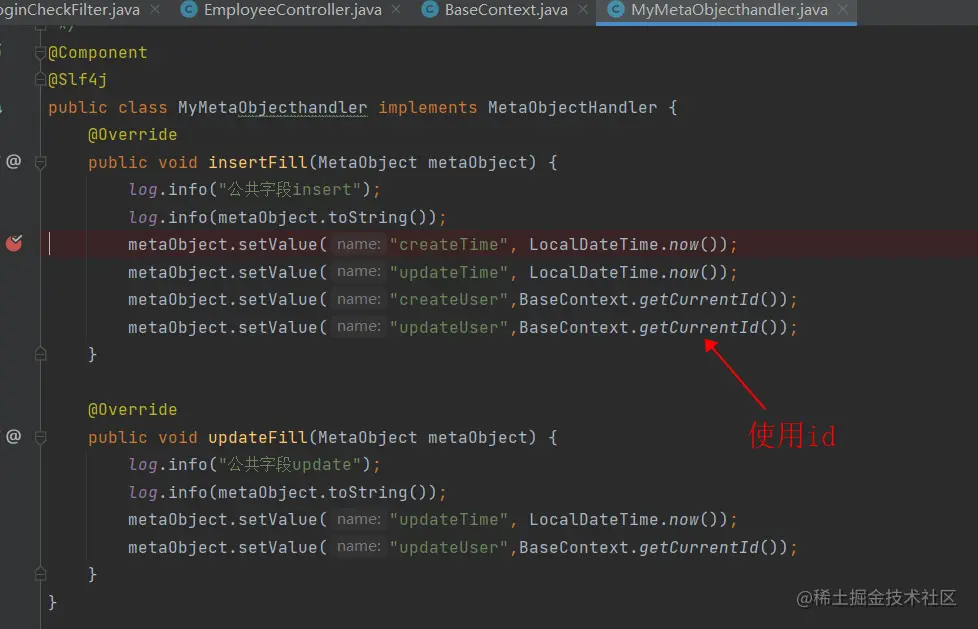Image resolution: width=978 pixels, height=629 pixels.
Task: Collapse the insertFill method fold marker
Action: tap(41, 162)
